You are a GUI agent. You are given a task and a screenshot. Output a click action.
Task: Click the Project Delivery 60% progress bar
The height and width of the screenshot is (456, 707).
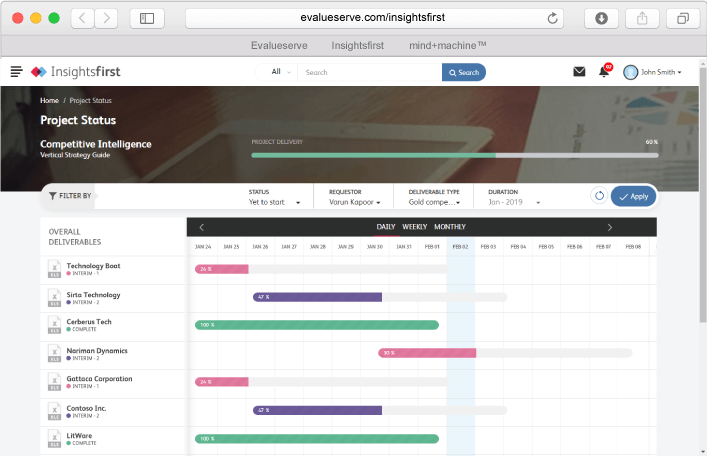click(454, 155)
